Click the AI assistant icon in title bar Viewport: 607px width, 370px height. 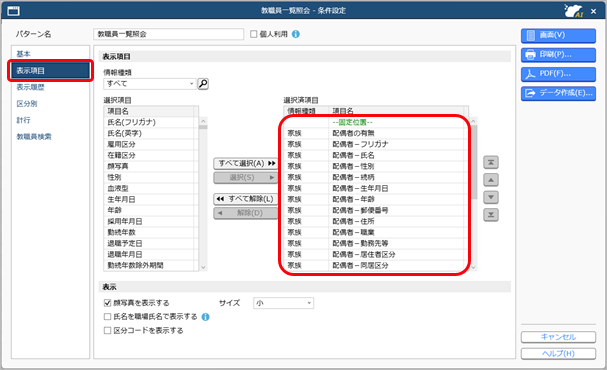coord(574,11)
